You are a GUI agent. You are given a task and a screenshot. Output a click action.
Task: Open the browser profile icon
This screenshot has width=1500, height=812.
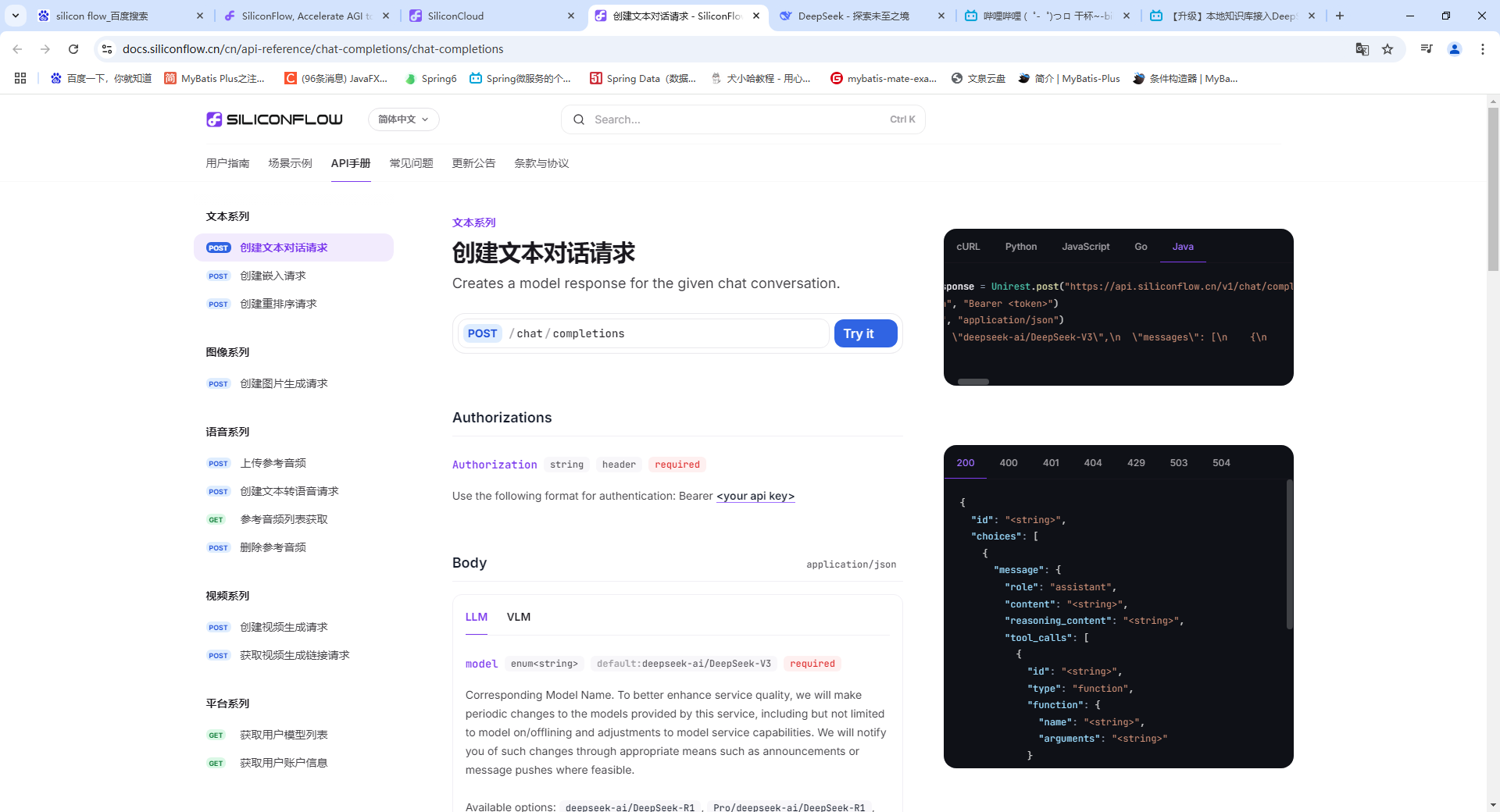1455,49
